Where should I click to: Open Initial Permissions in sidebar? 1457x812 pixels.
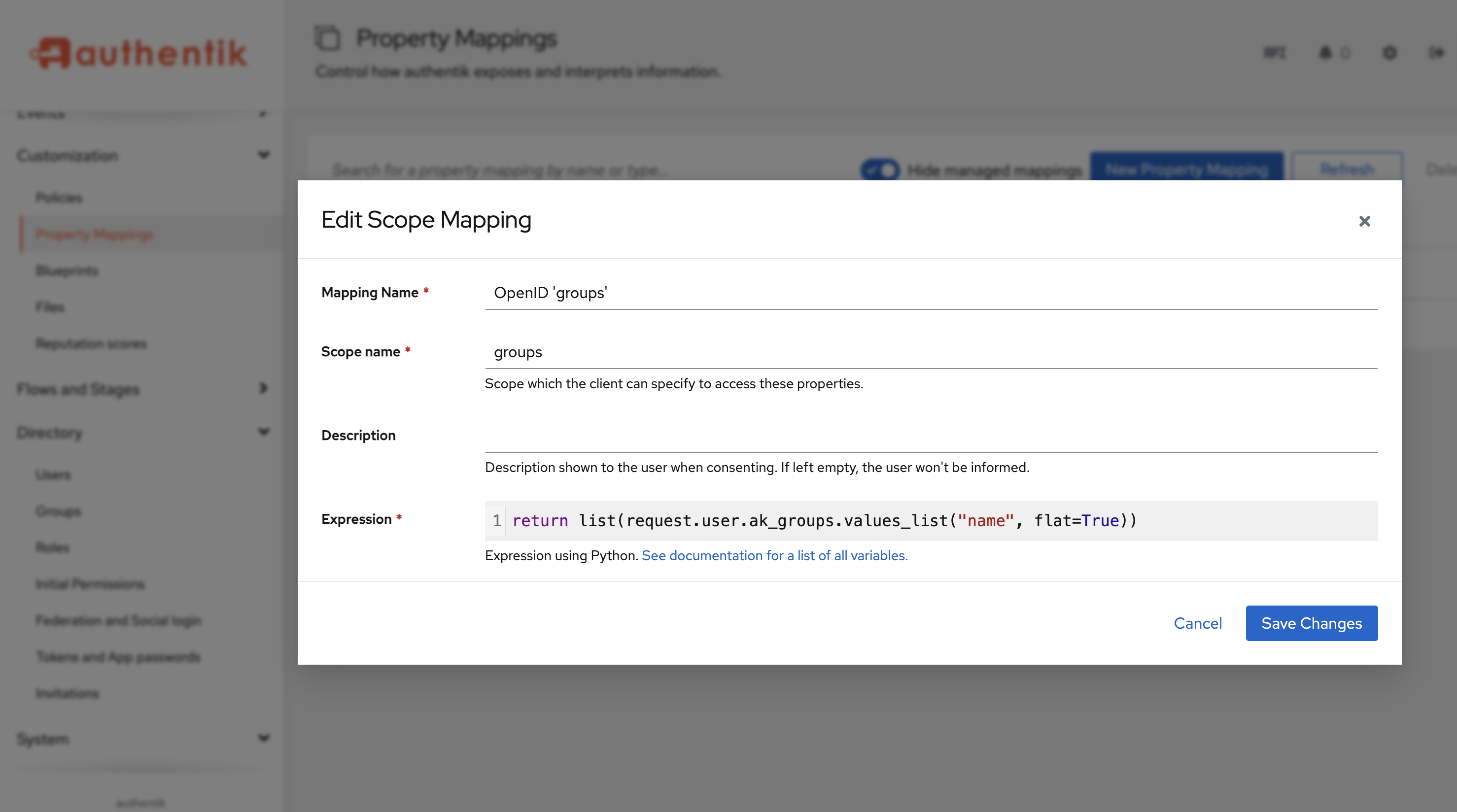(x=90, y=584)
